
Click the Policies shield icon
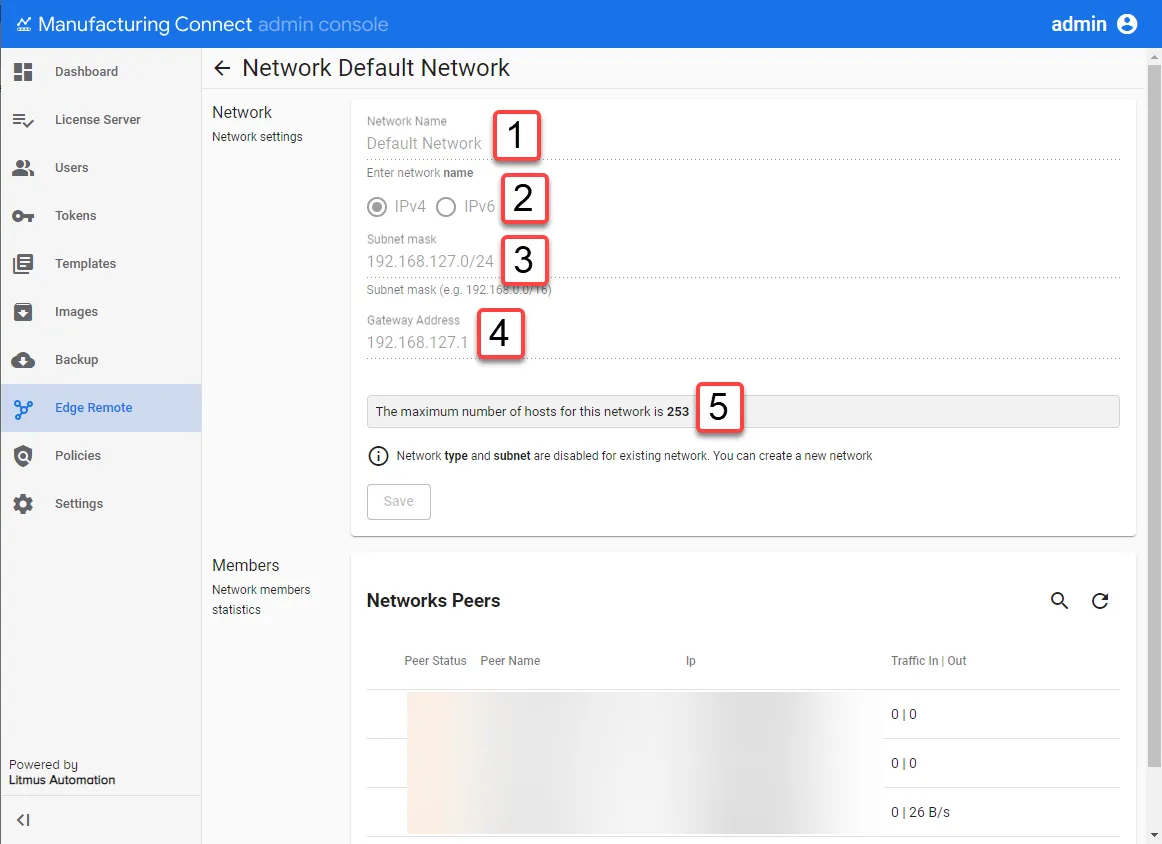point(23,456)
